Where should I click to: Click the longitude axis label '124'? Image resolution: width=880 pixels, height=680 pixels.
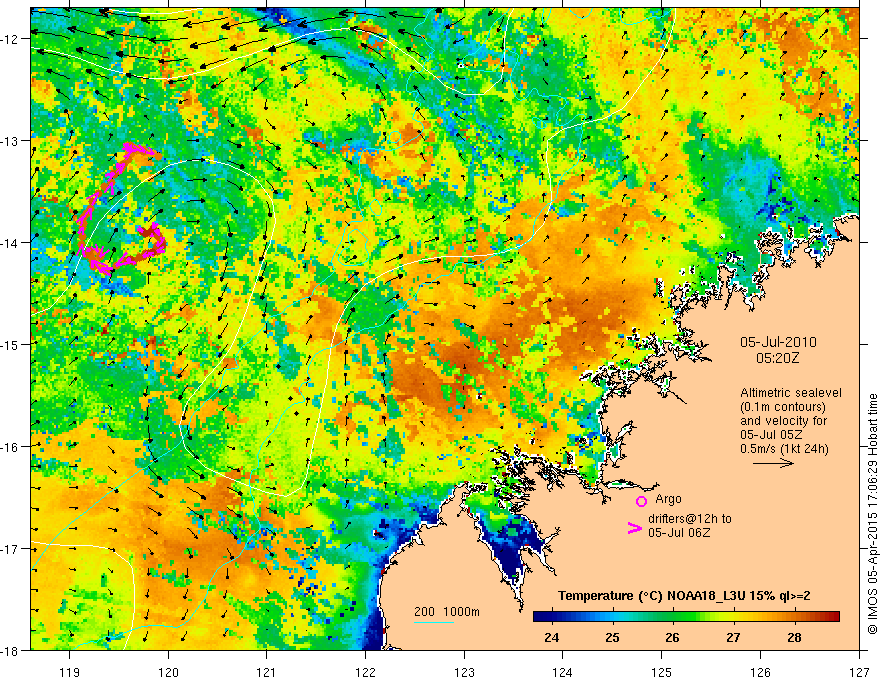tap(563, 672)
